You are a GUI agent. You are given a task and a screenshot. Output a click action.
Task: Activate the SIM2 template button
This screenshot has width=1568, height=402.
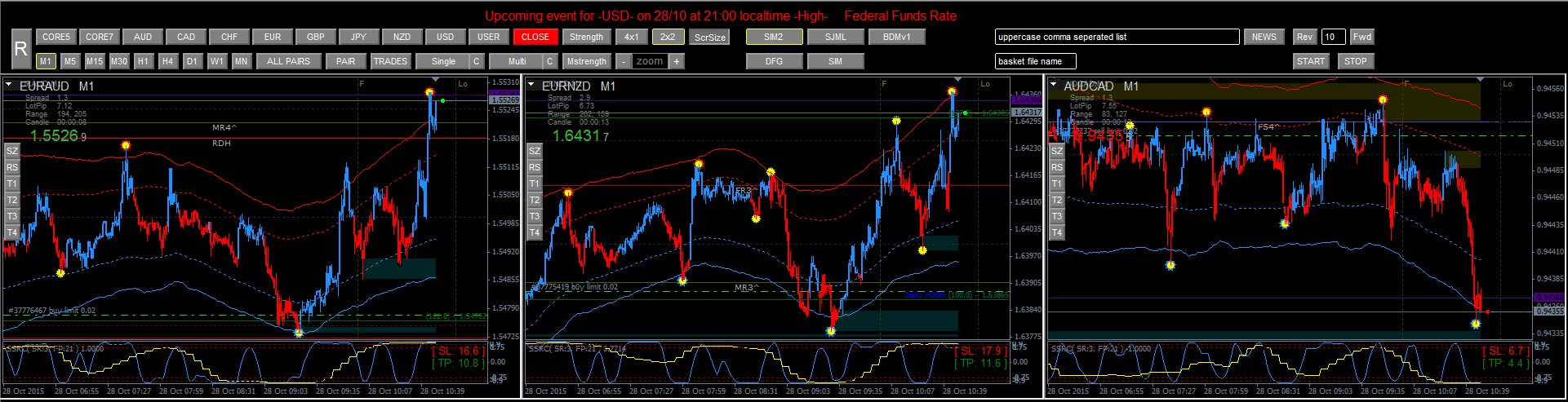(774, 37)
